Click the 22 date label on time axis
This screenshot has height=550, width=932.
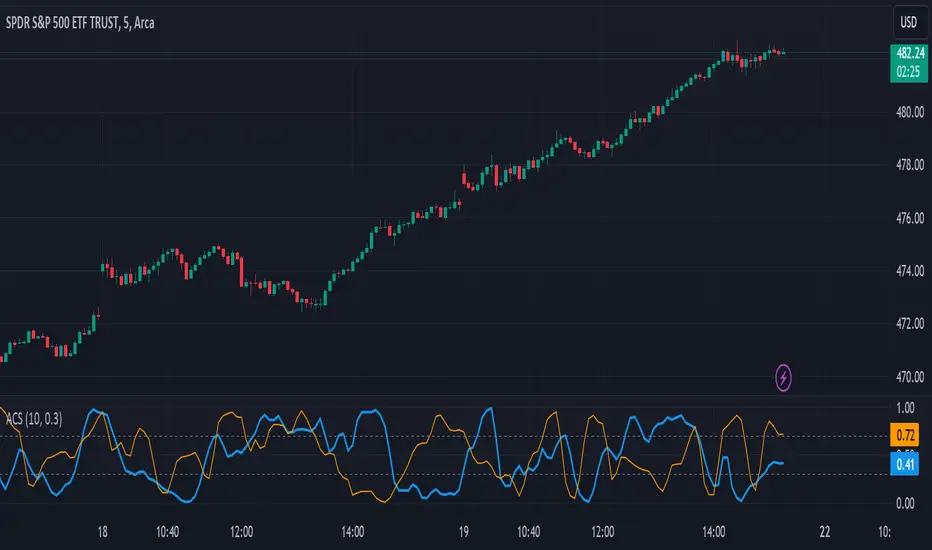tap(824, 532)
